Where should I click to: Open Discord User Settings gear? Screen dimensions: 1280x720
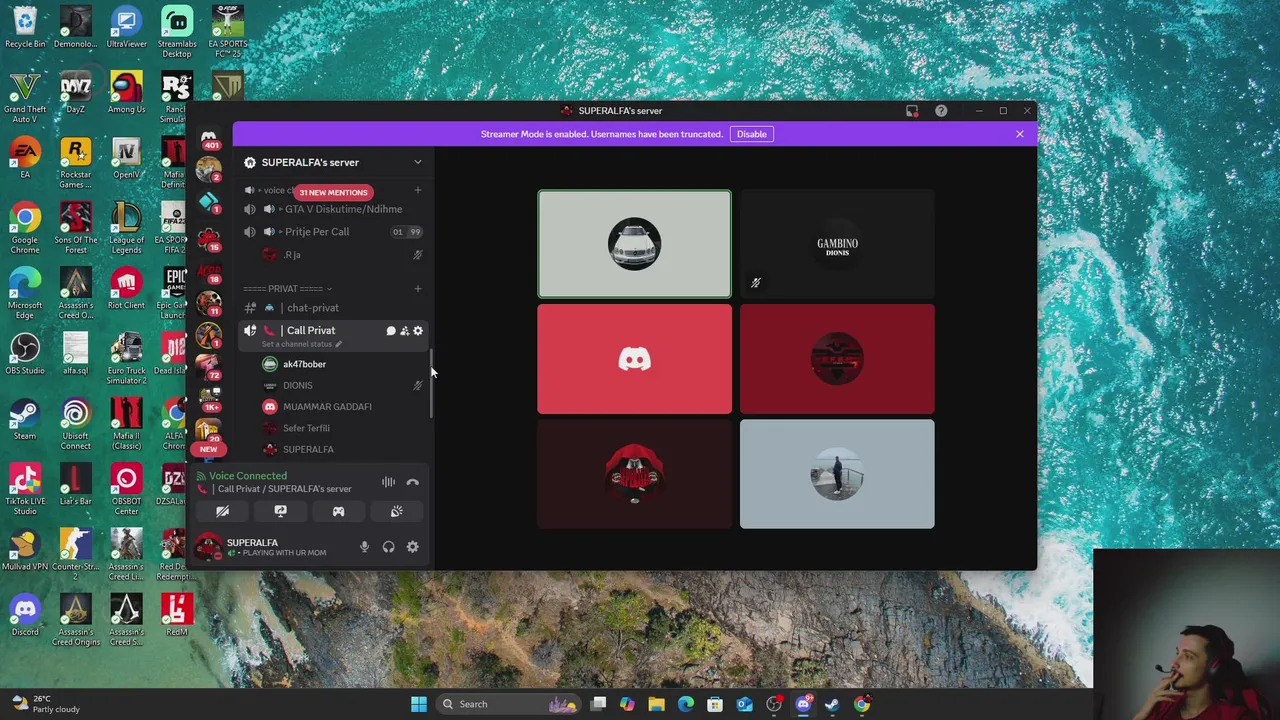point(412,547)
